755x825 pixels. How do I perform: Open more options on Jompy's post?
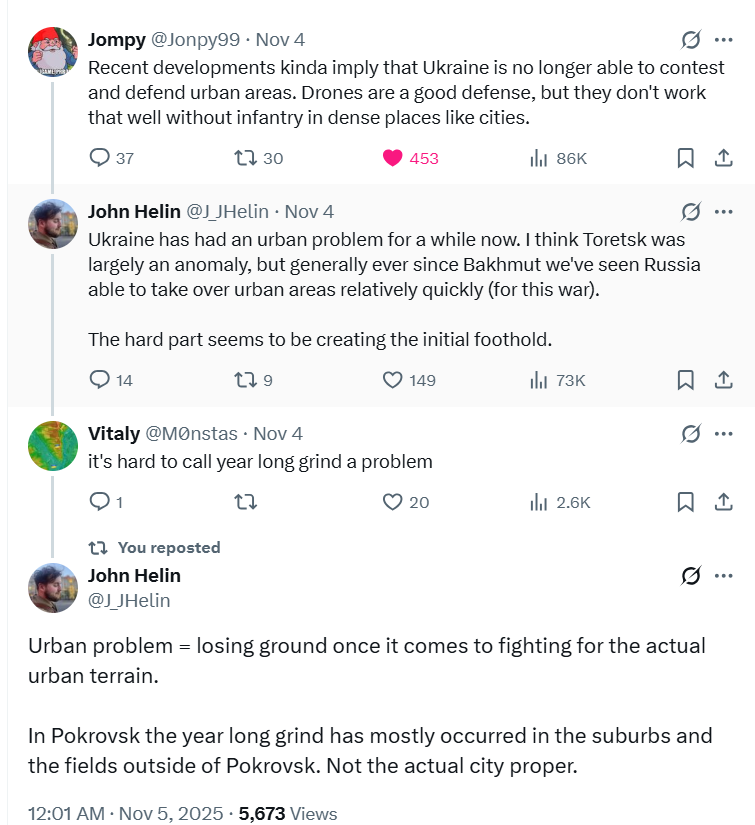[724, 40]
